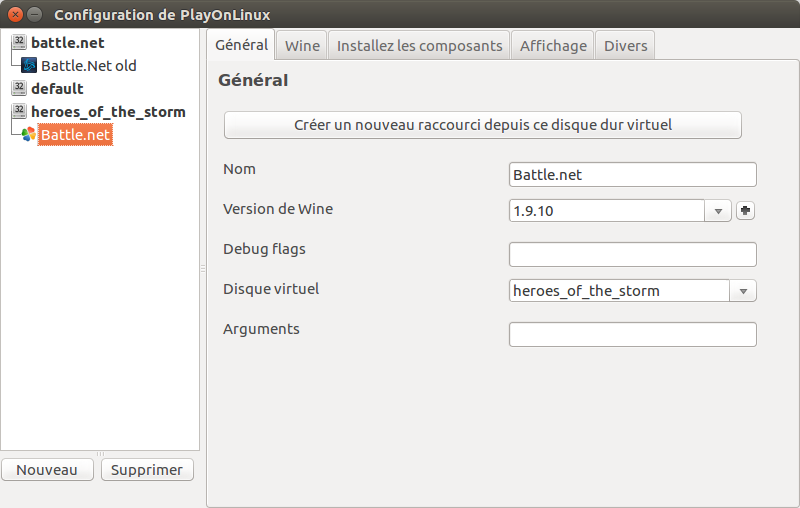Select heroes_of_the_storm in the tree

[x=108, y=112]
